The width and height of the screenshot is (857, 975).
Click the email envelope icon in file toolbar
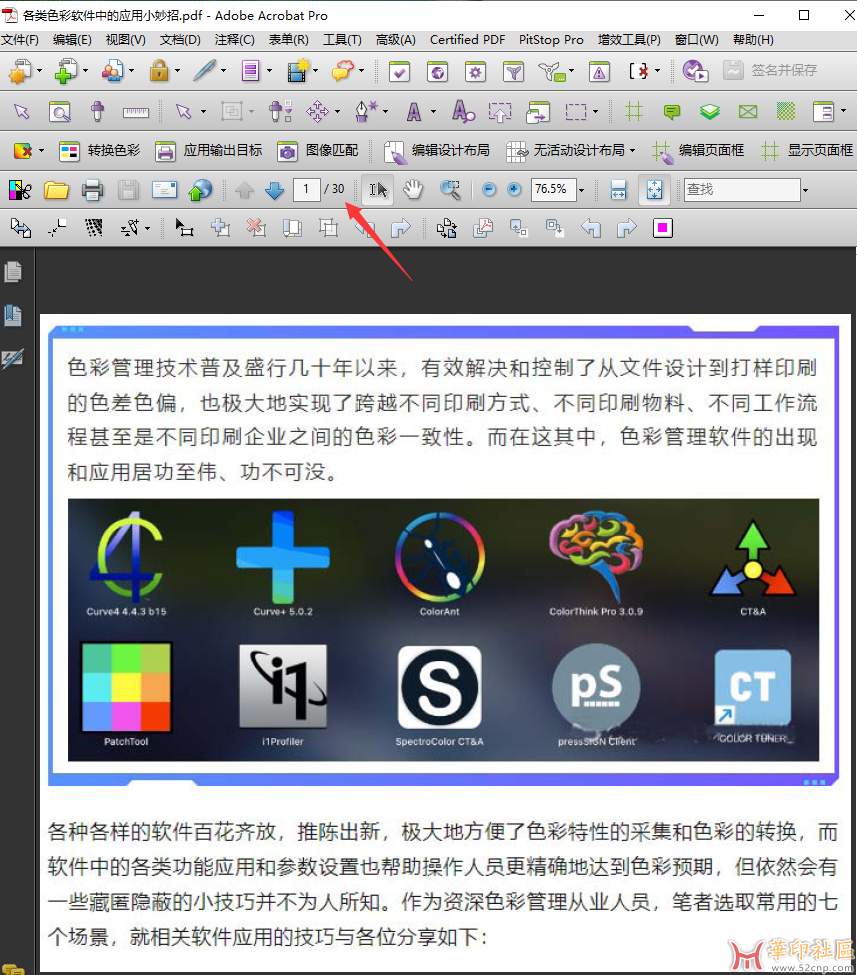[164, 190]
